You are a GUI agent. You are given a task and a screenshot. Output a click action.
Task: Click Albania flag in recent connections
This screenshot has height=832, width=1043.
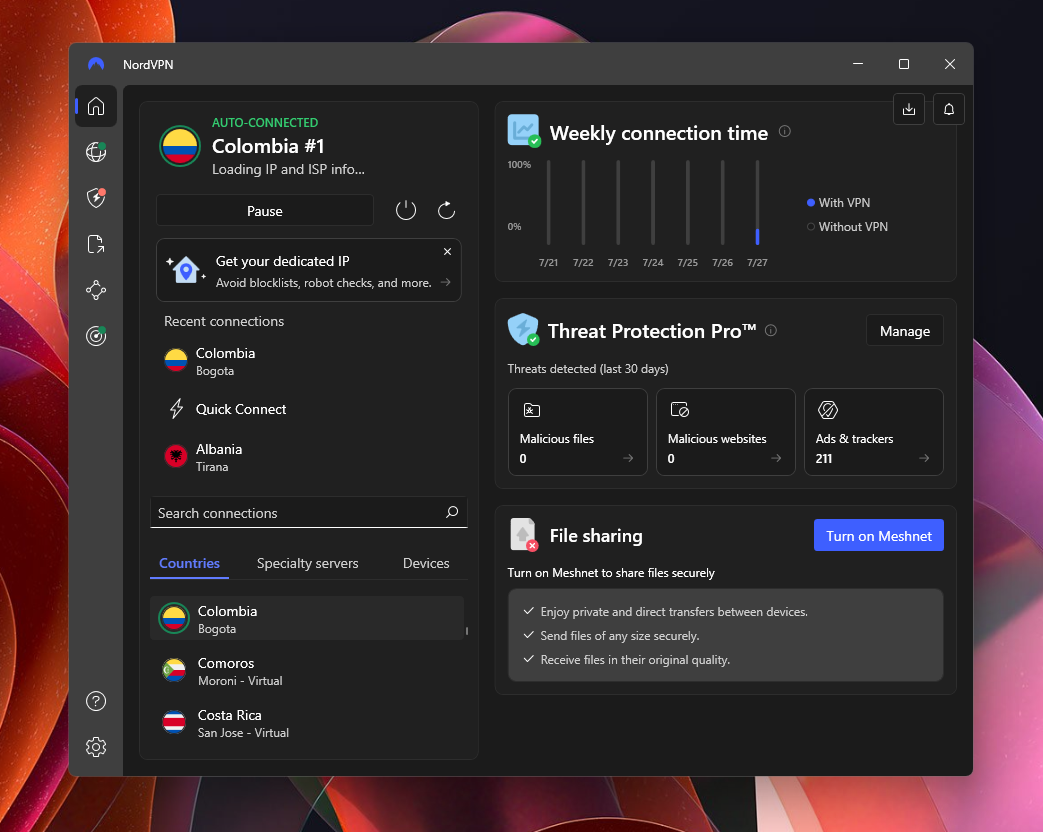[176, 456]
